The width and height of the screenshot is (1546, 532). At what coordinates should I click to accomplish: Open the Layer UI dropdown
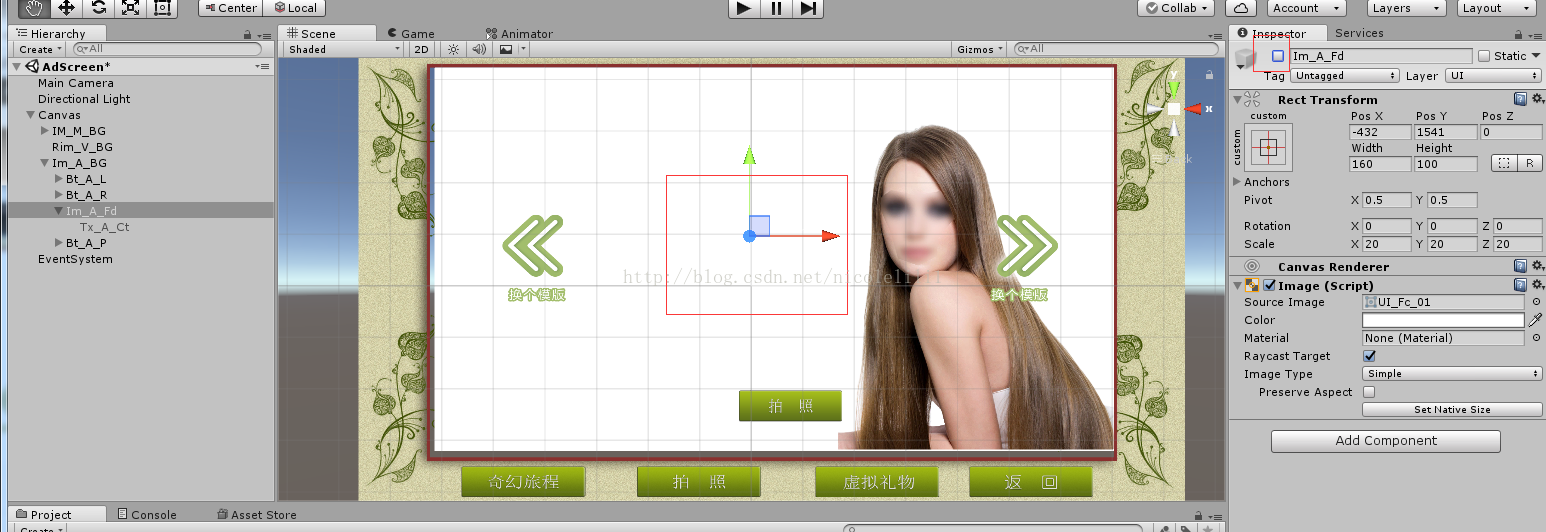(1492, 75)
